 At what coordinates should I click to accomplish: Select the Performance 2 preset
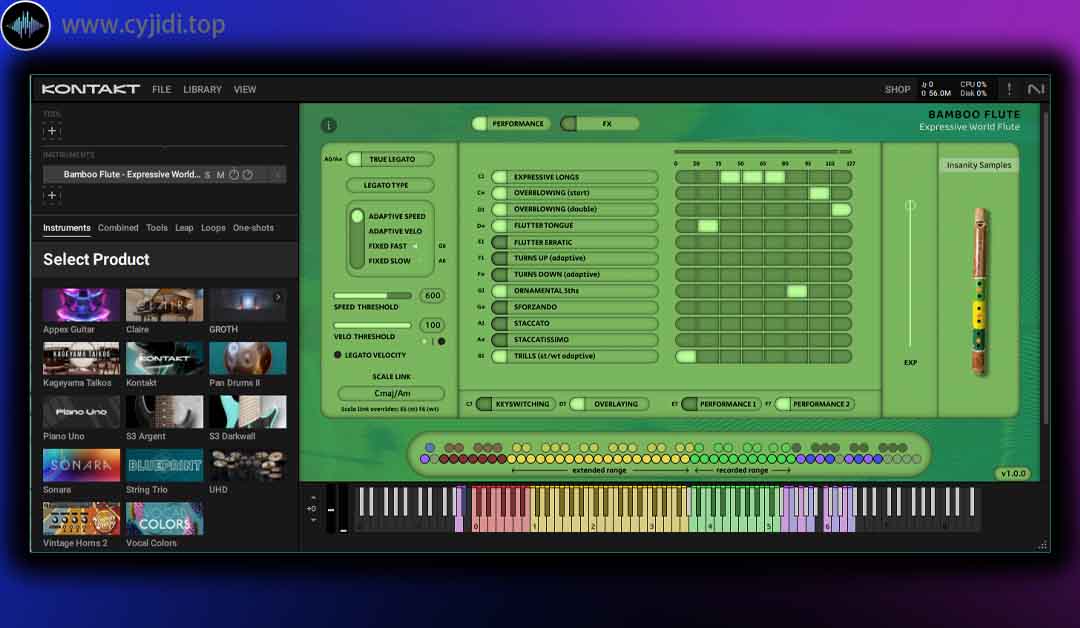tap(814, 404)
